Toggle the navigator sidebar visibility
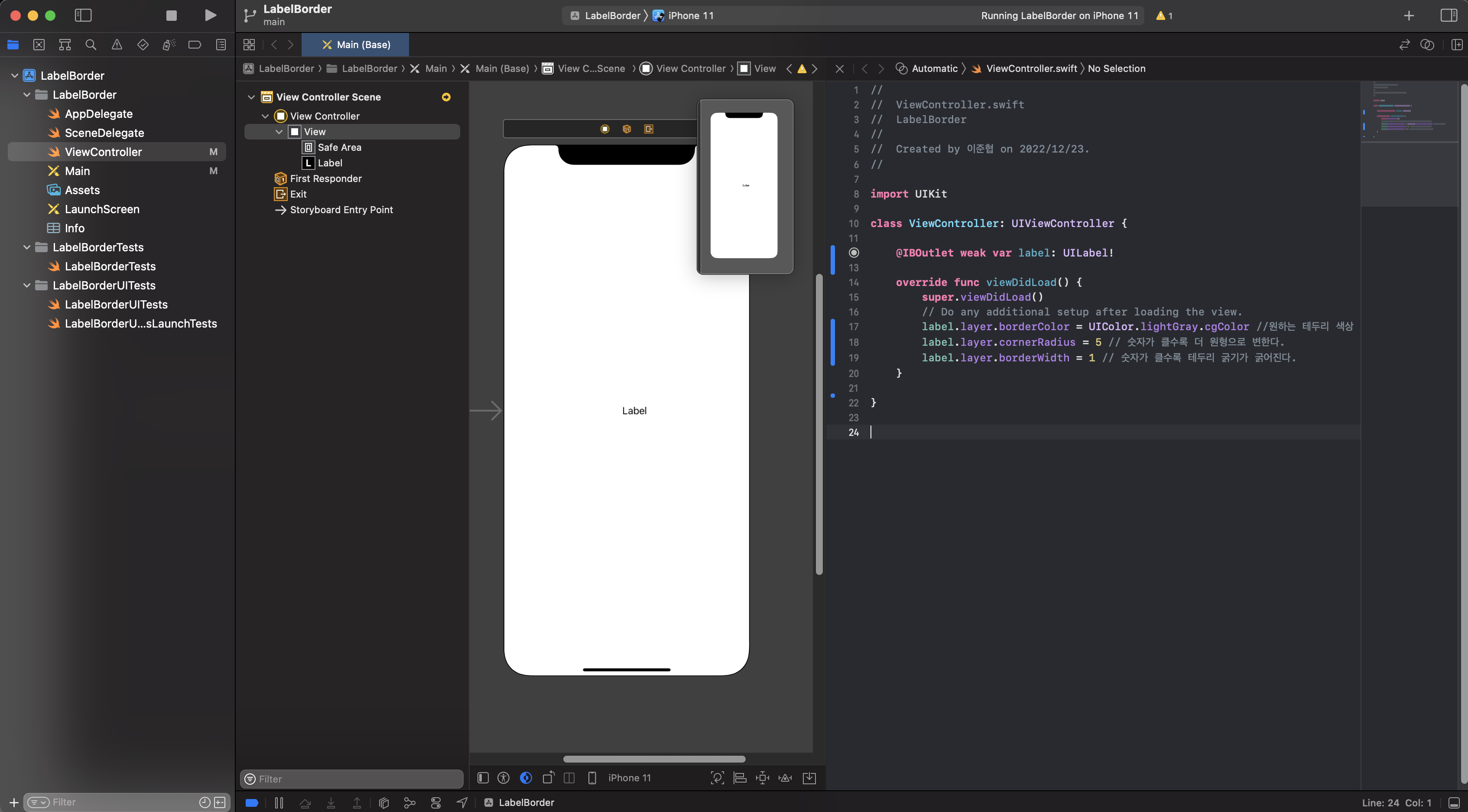 (83, 16)
